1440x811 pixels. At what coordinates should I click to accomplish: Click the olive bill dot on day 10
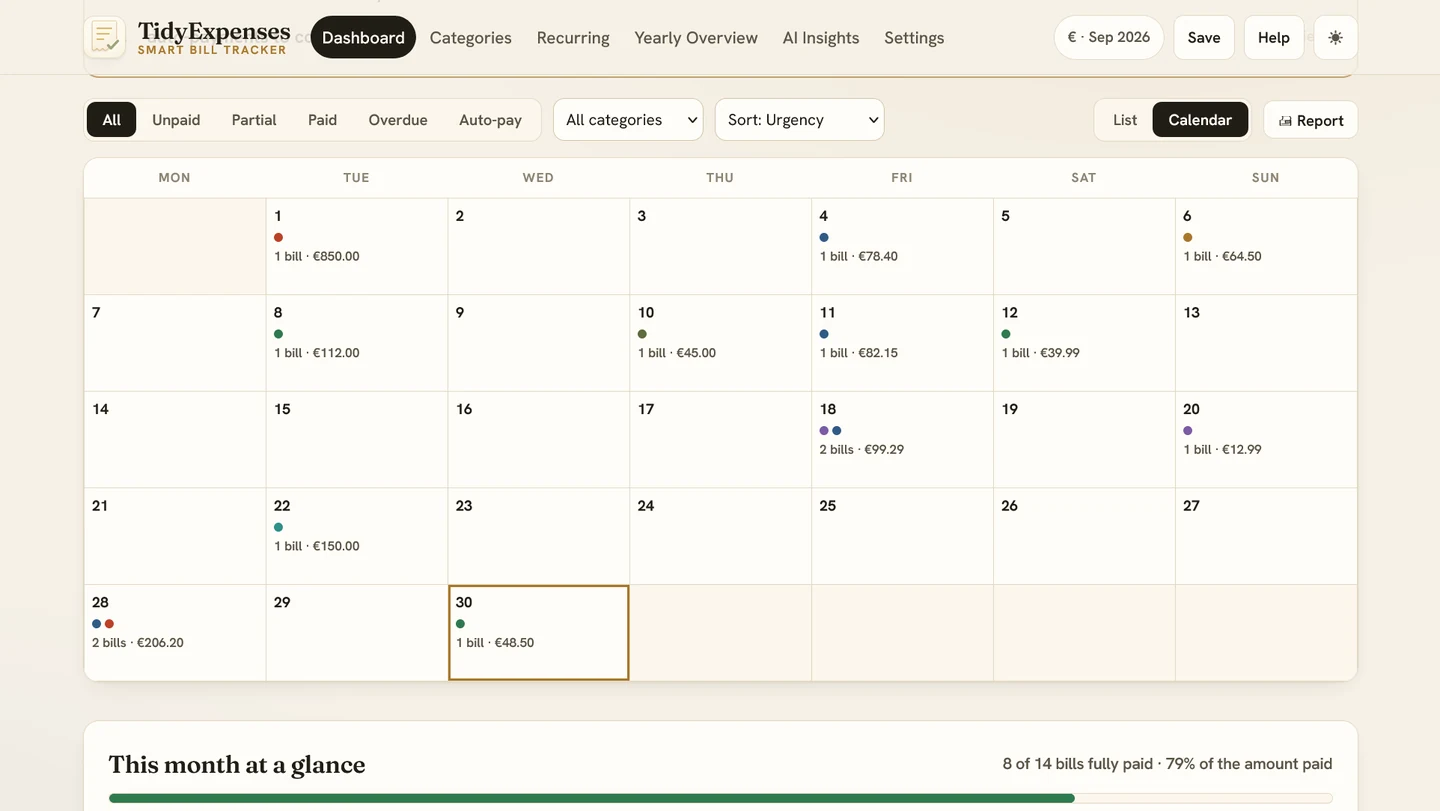tap(642, 334)
